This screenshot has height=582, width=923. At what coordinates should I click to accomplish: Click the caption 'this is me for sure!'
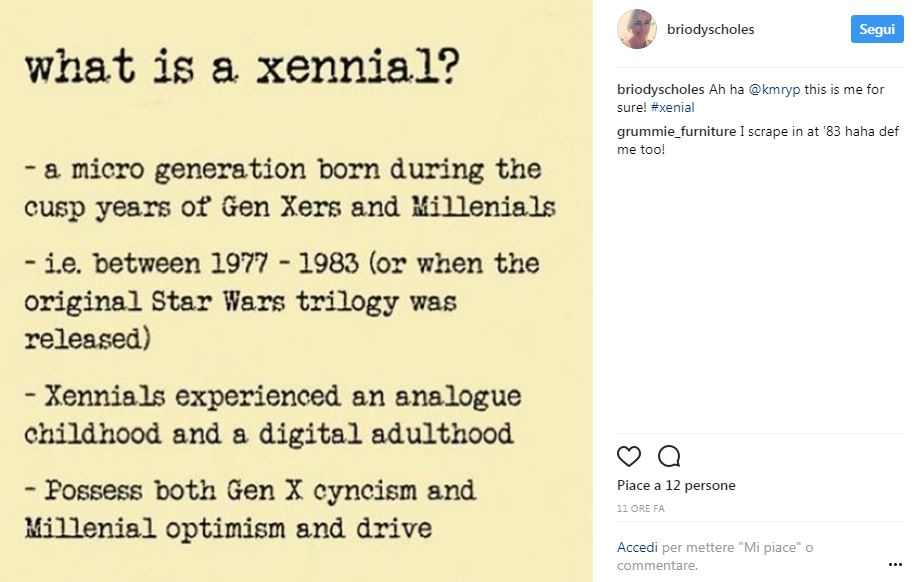(845, 88)
